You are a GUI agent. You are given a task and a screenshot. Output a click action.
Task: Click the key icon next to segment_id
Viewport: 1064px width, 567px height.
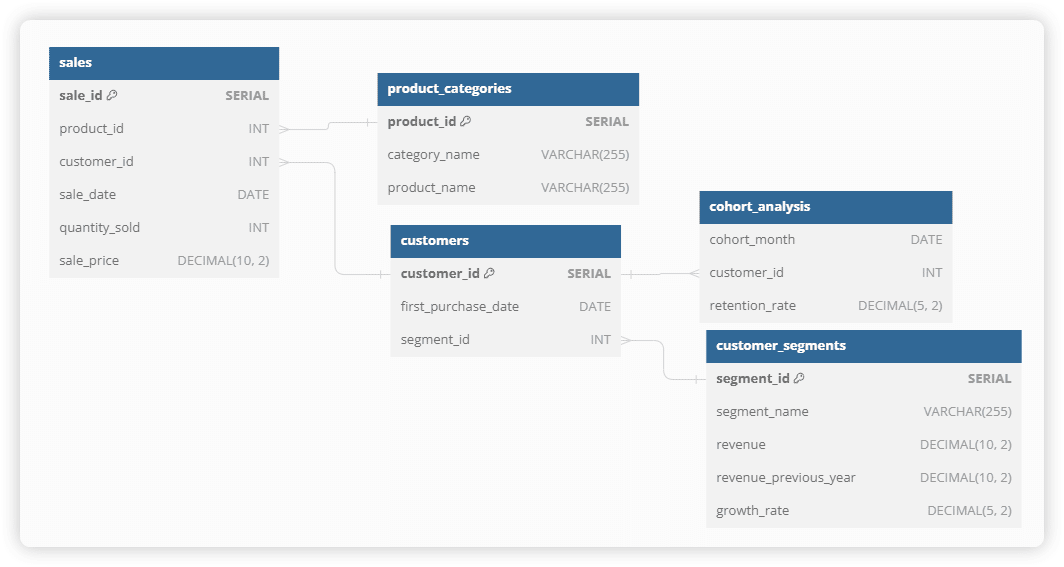click(x=799, y=378)
